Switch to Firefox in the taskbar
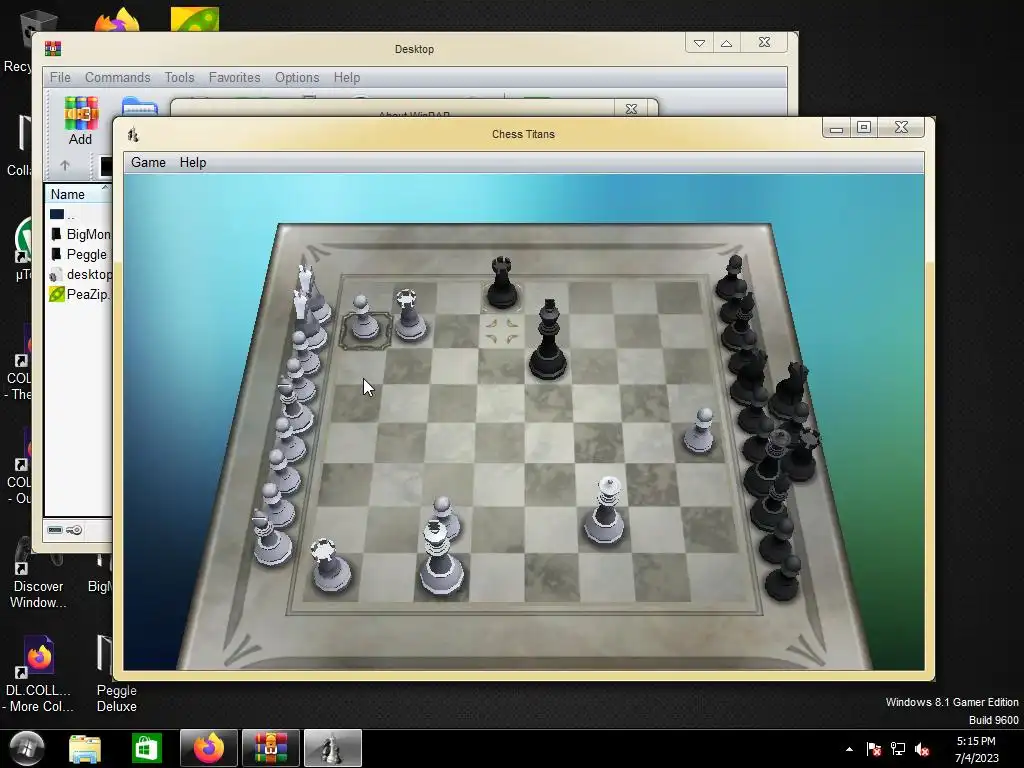Screen dimensions: 1024x768 209,748
